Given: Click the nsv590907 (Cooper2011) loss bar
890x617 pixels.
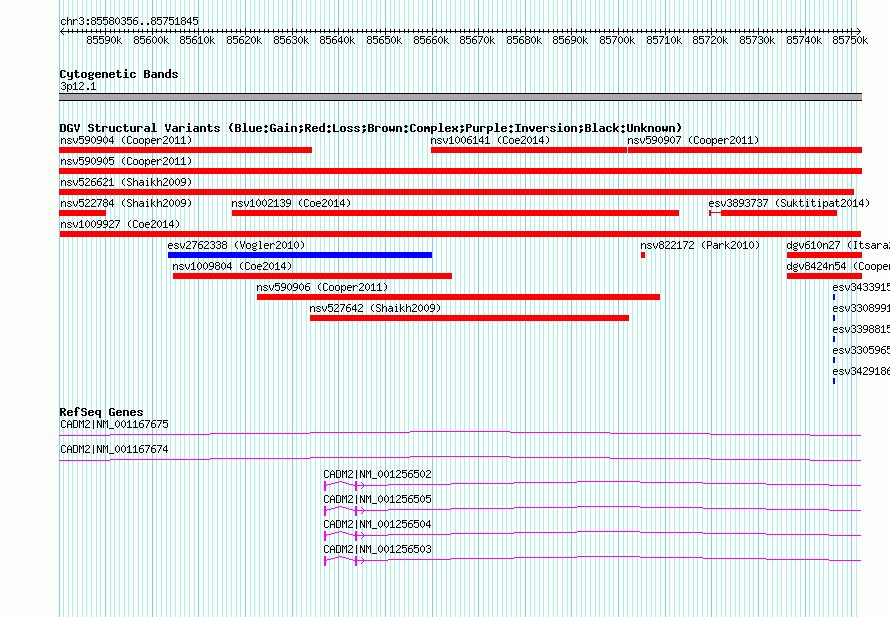Looking at the screenshot, I should point(745,150).
